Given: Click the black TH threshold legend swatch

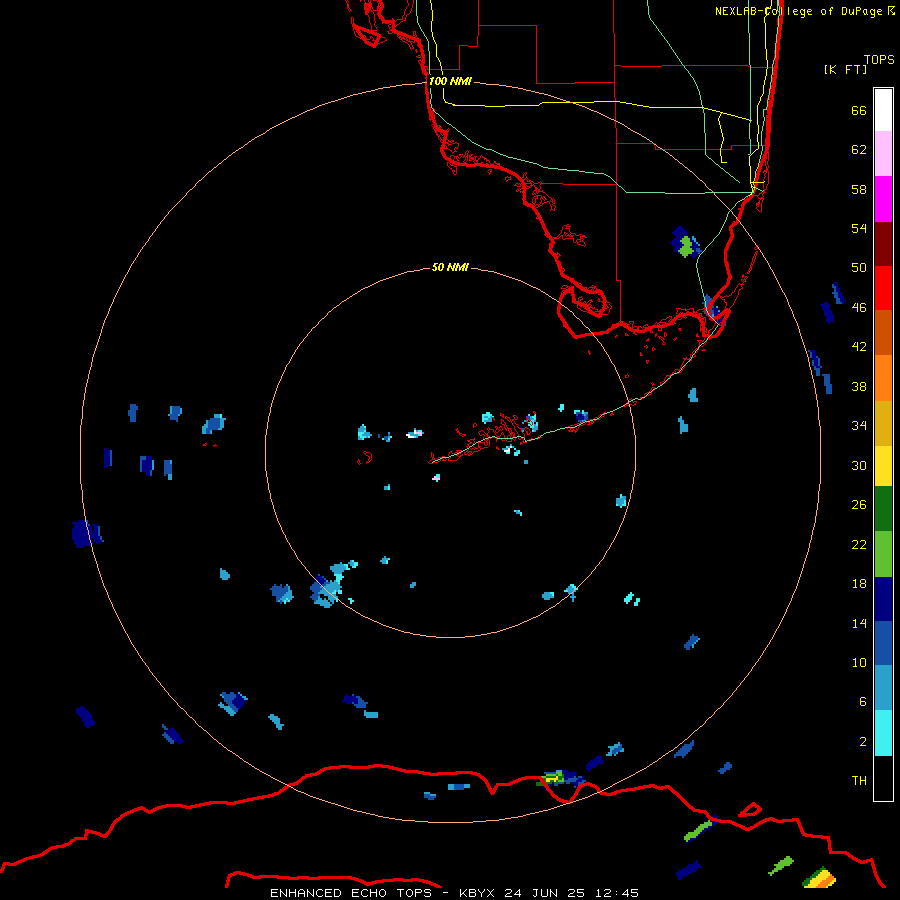Looking at the screenshot, I should tap(883, 778).
